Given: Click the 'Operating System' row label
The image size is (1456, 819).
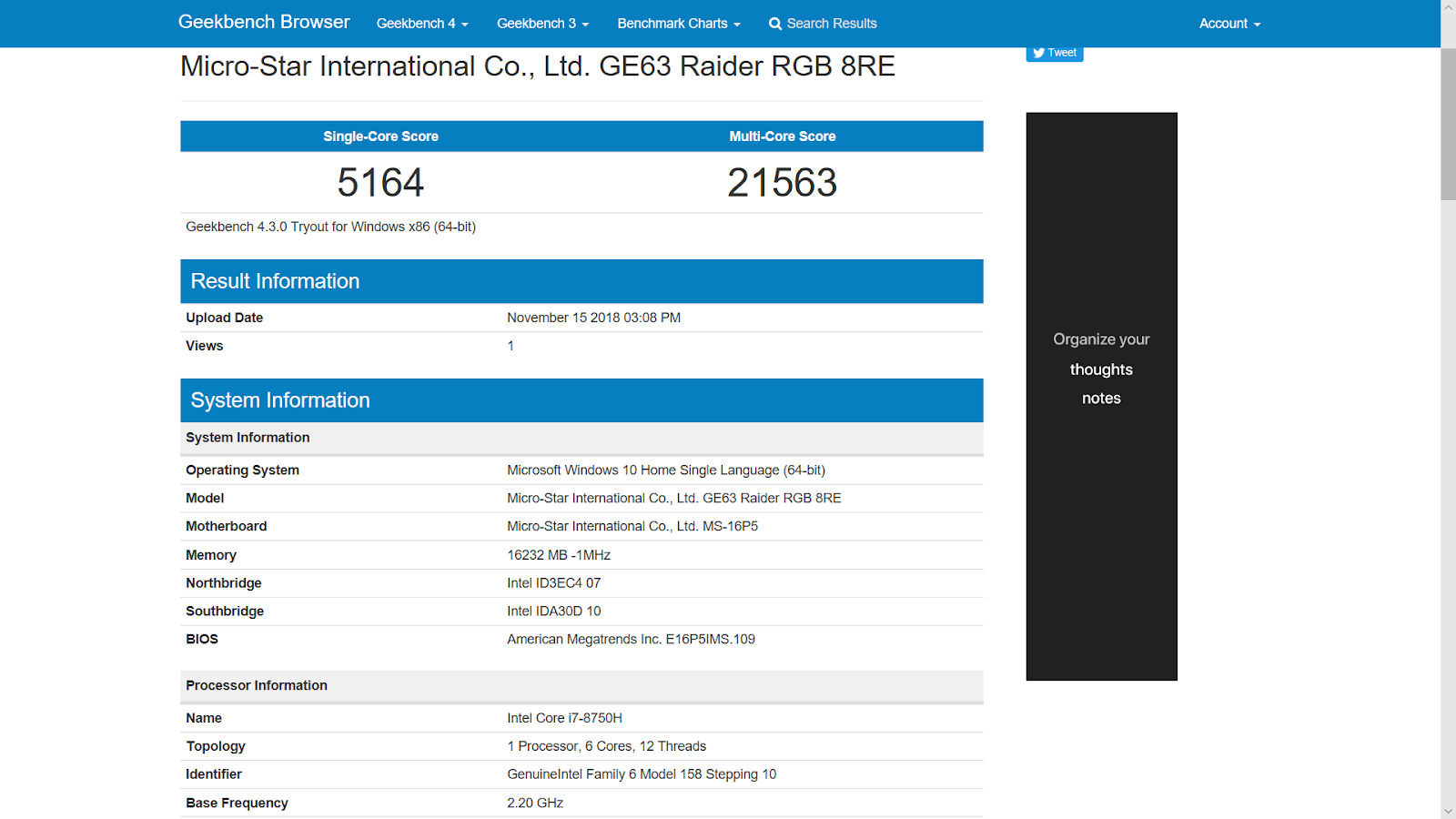Looking at the screenshot, I should click(x=242, y=470).
